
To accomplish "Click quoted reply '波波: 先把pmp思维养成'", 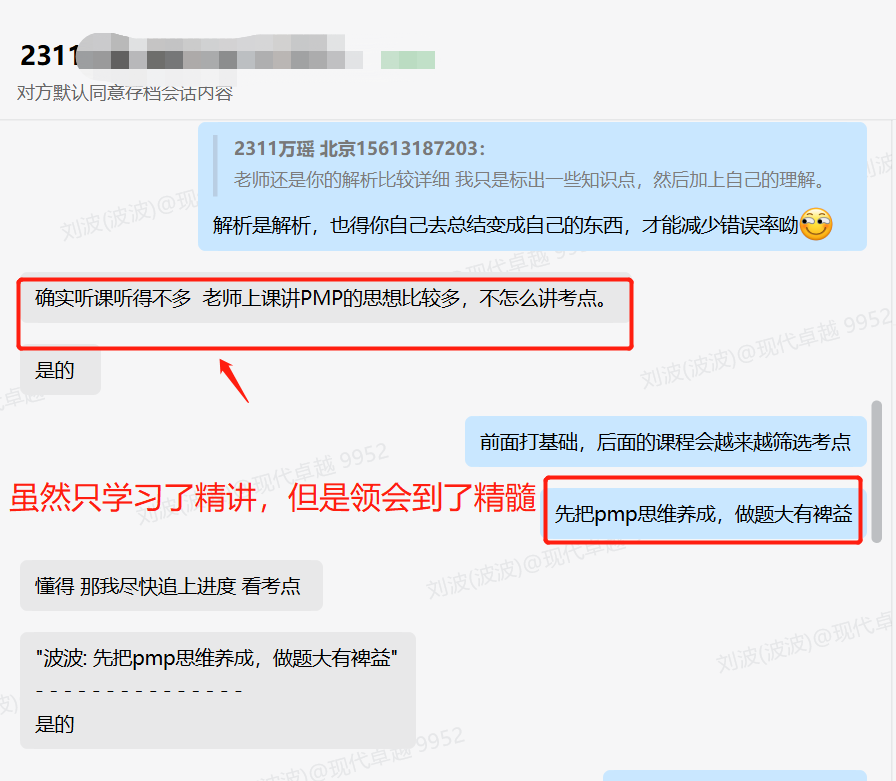I will click(217, 658).
